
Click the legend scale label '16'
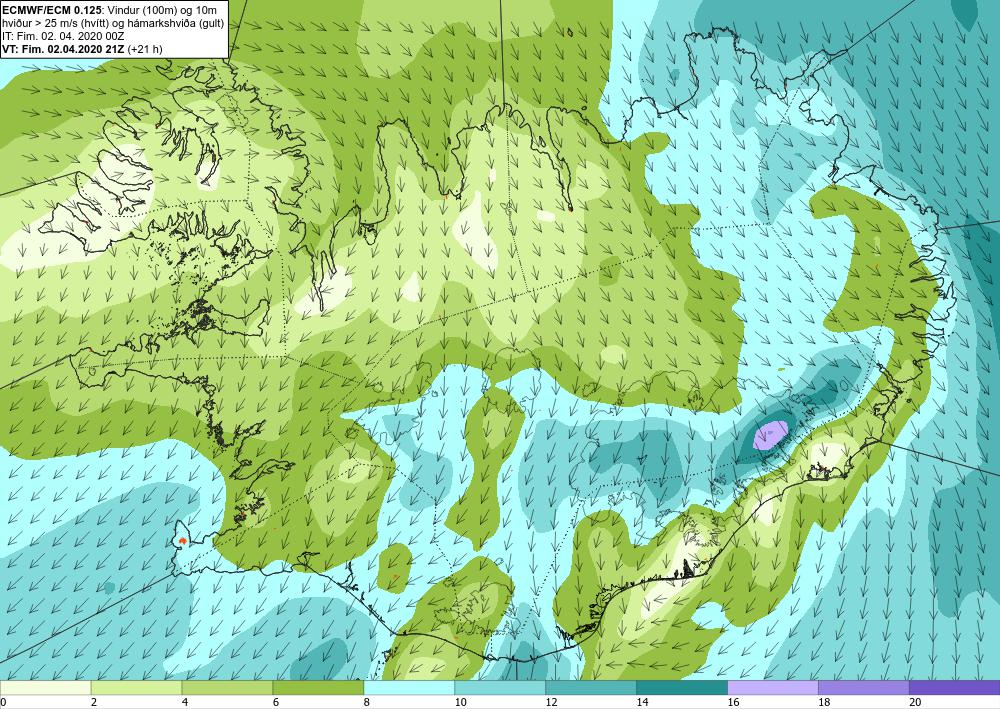(733, 703)
